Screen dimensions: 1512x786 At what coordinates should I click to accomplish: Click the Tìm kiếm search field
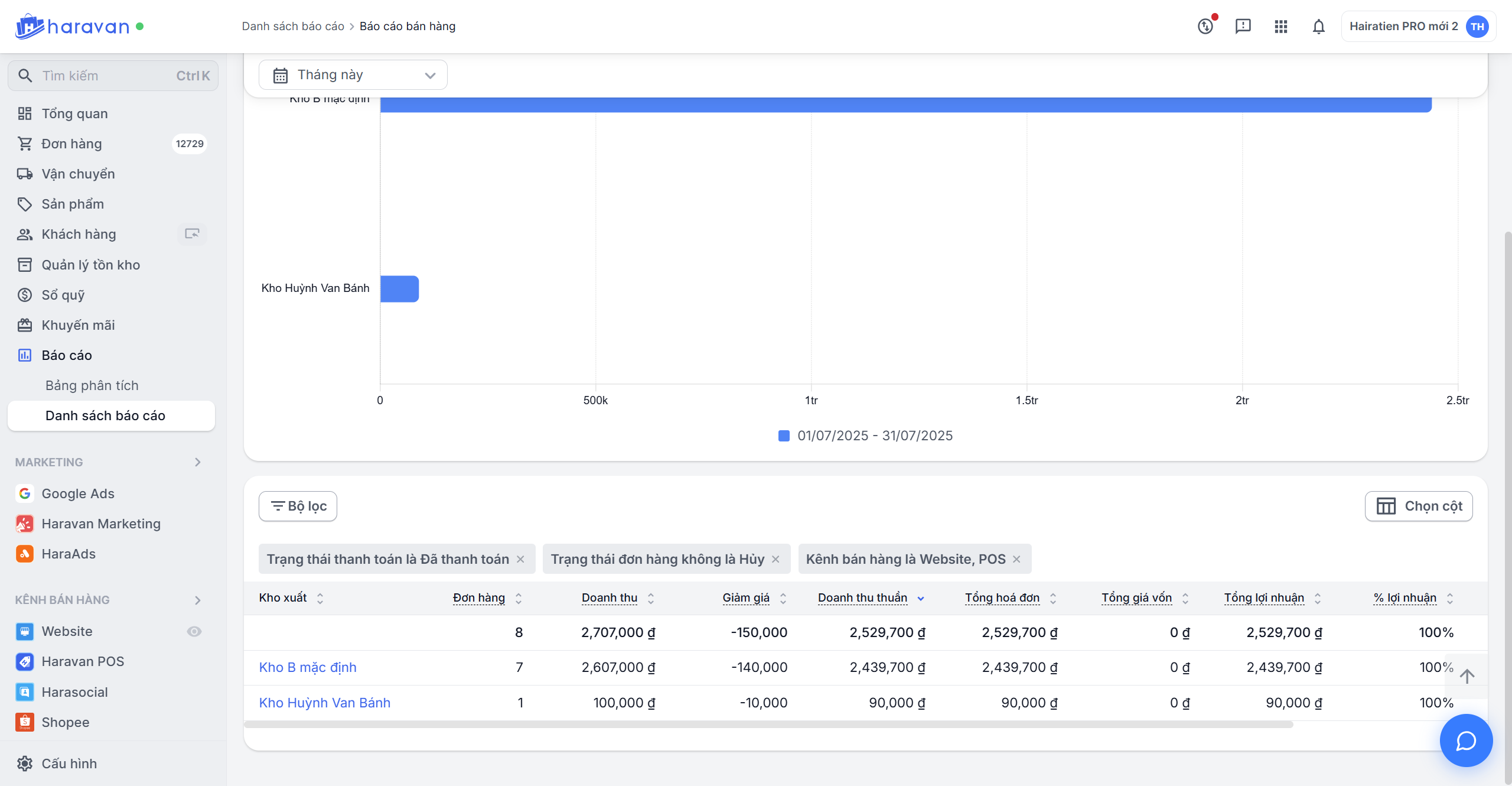106,76
